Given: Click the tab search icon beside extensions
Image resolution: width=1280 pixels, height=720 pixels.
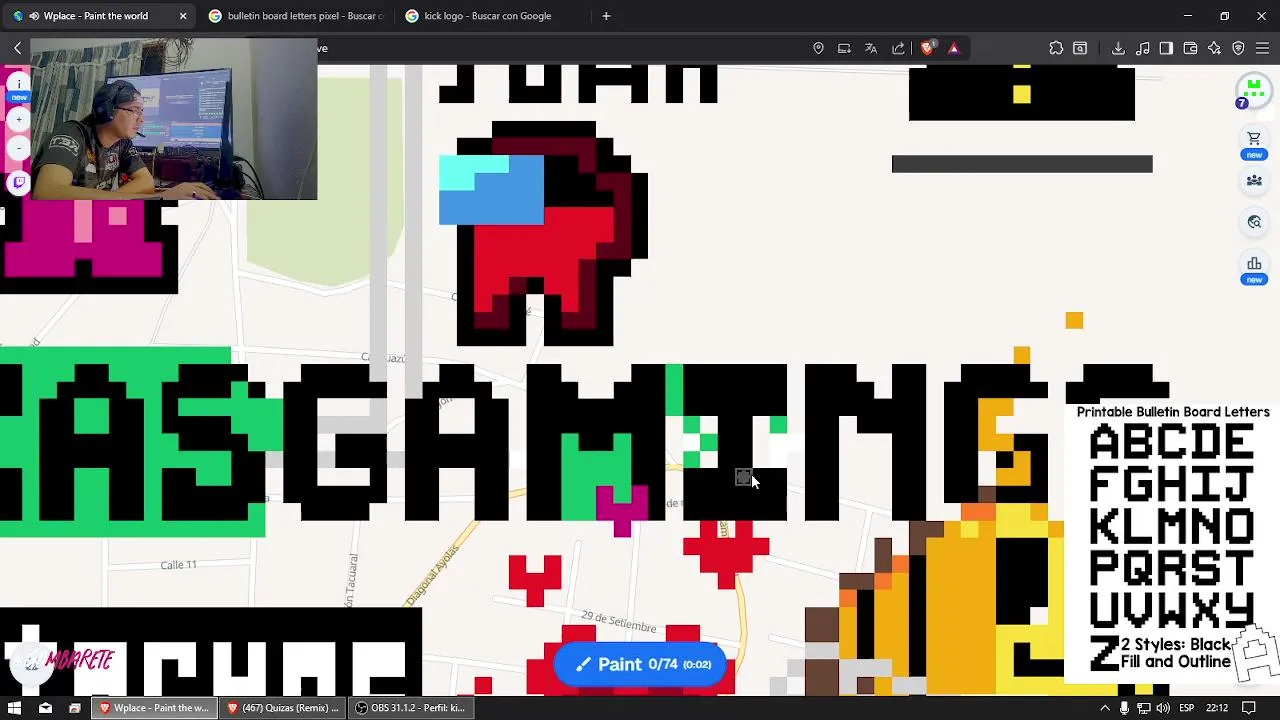Looking at the screenshot, I should [x=1080, y=48].
